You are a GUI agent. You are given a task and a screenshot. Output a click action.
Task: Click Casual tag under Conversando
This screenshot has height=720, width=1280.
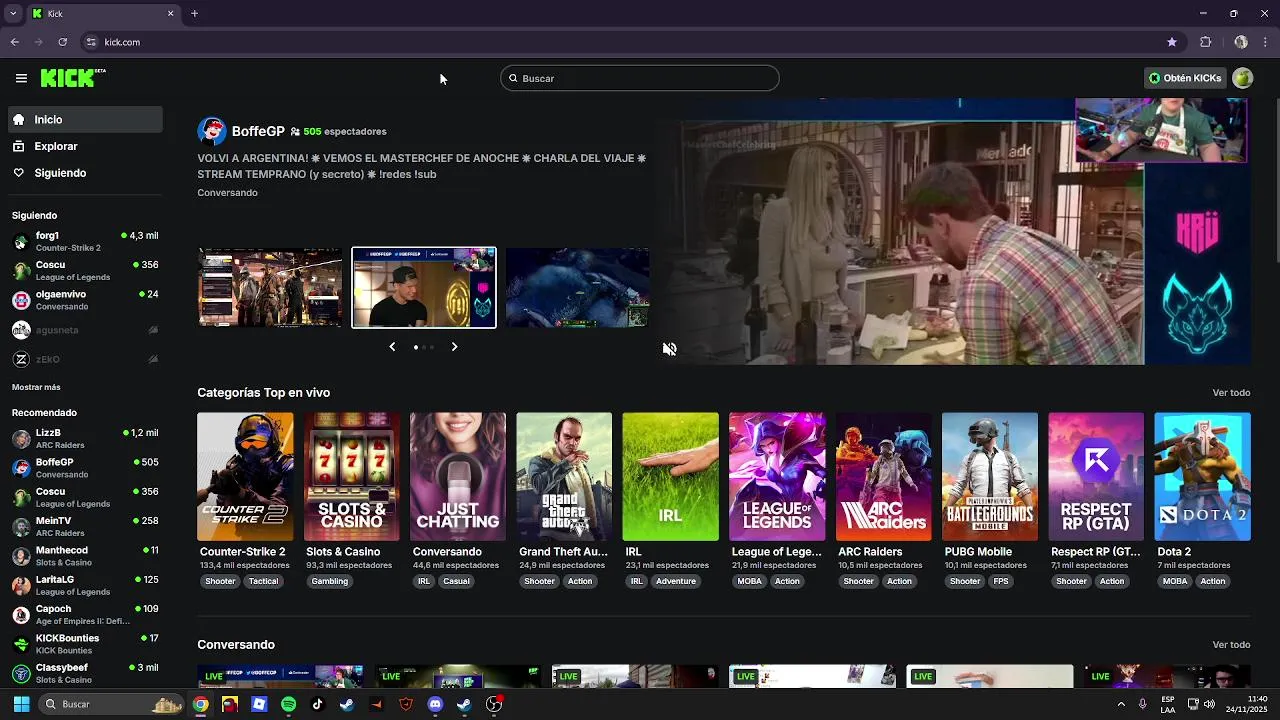(x=456, y=581)
